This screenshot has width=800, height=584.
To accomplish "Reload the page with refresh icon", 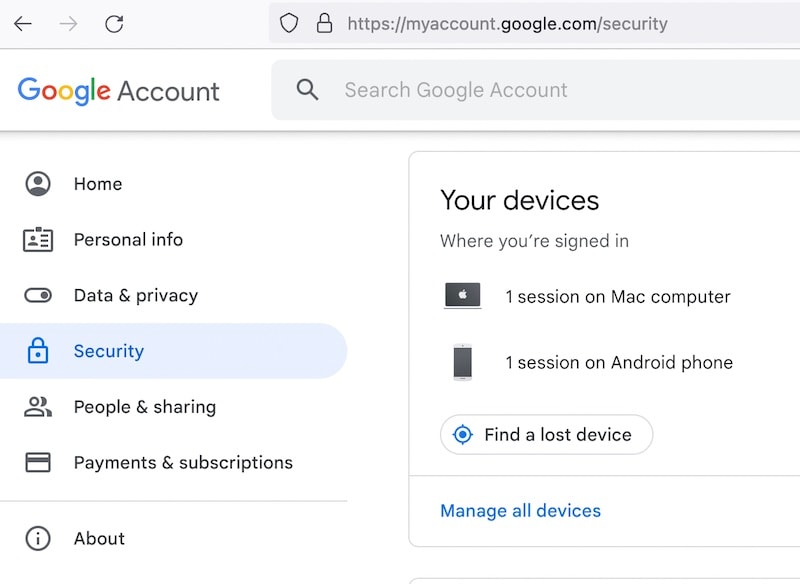I will pyautogui.click(x=115, y=23).
